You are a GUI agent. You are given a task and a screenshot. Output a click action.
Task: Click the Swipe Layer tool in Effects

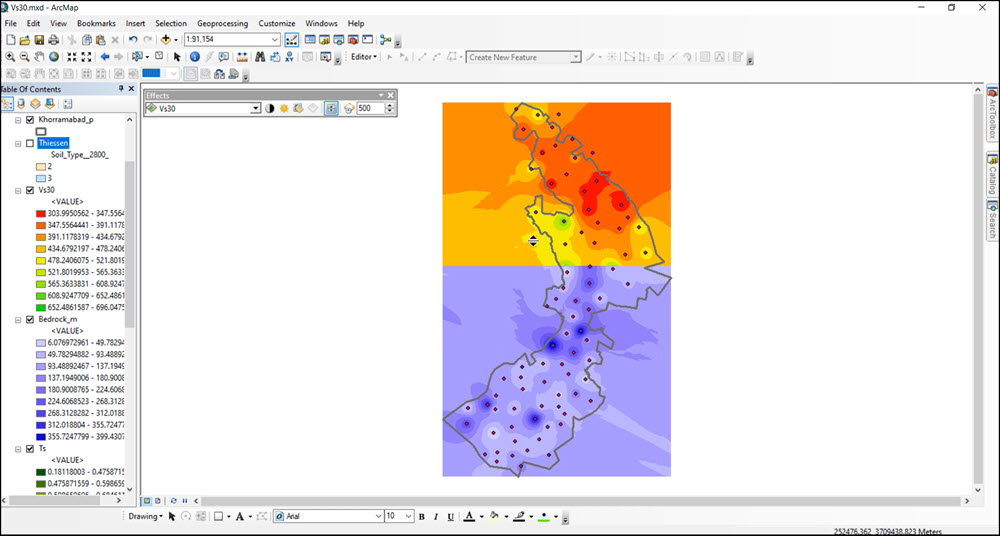(x=331, y=108)
